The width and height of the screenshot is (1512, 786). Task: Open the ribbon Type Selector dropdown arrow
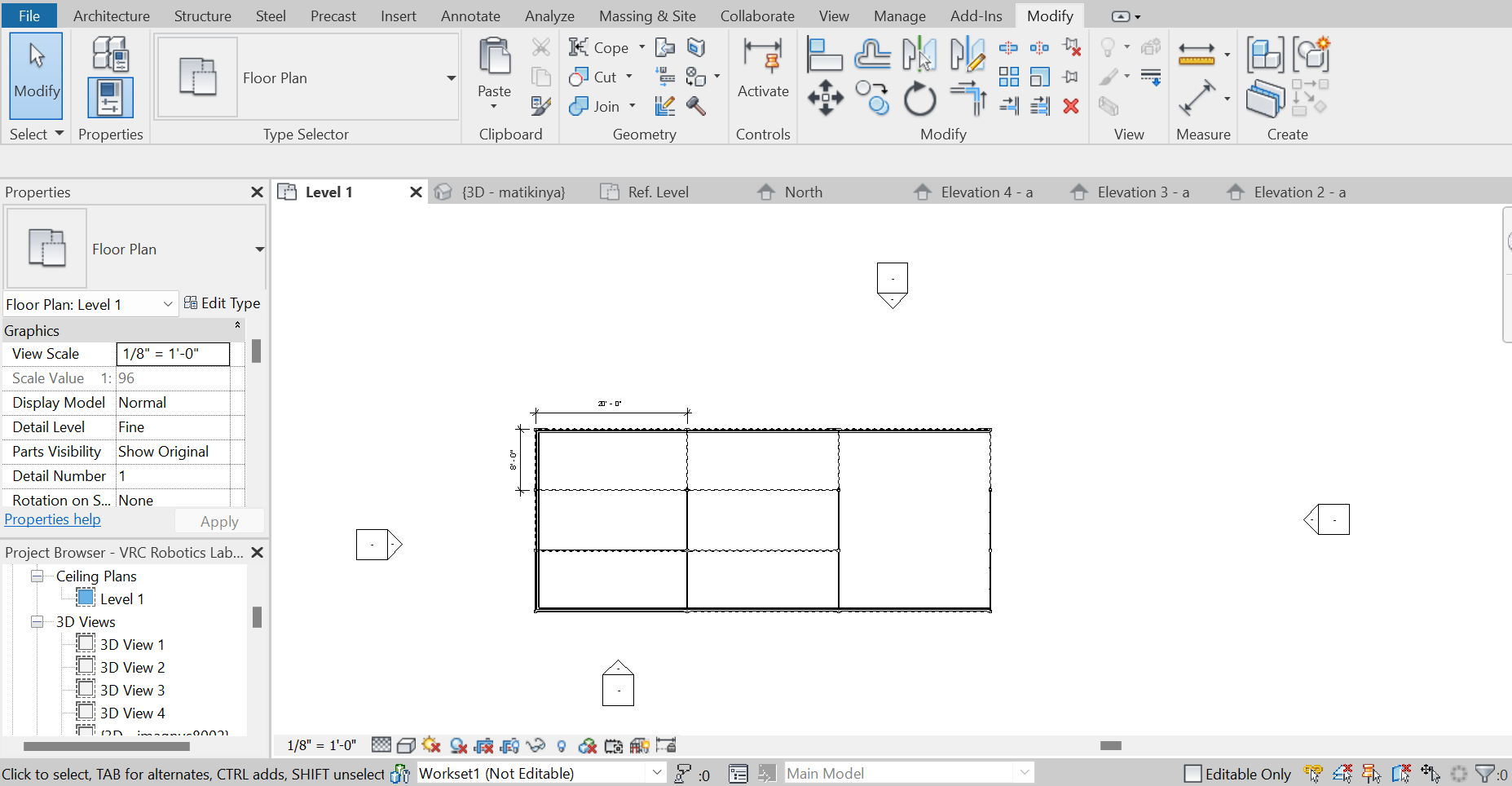(451, 78)
